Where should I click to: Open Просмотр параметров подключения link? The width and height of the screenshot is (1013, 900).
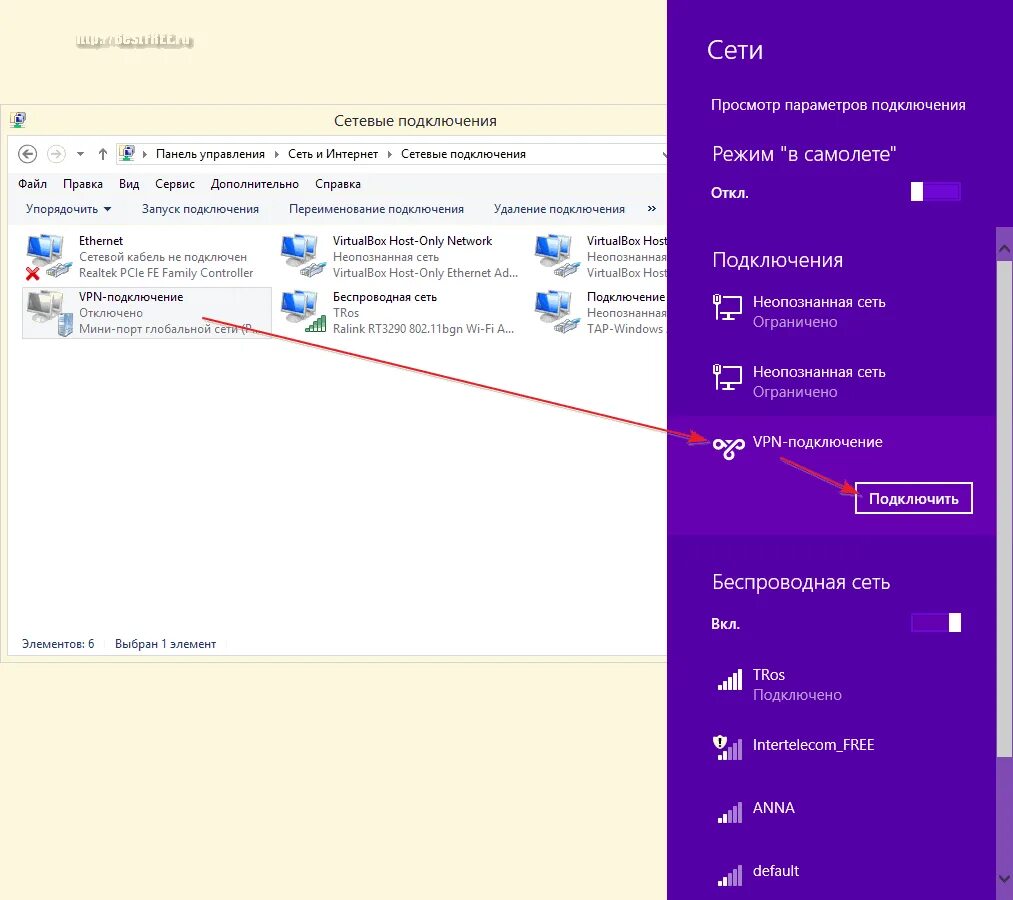838,105
